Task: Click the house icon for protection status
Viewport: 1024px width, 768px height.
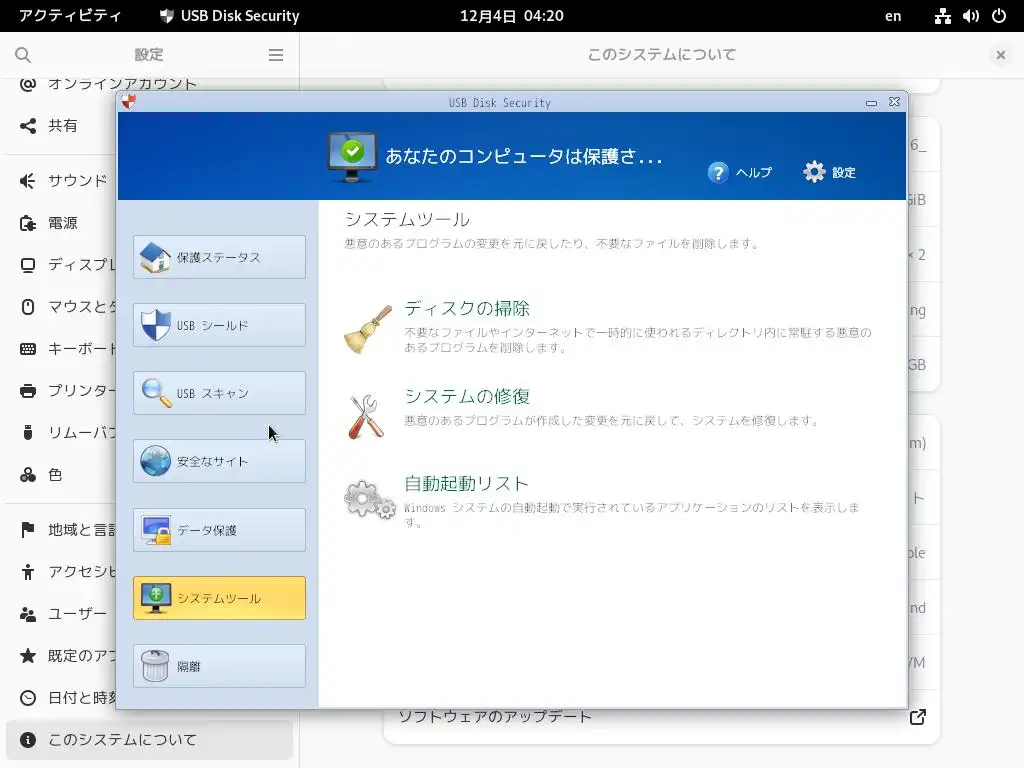Action: point(155,257)
